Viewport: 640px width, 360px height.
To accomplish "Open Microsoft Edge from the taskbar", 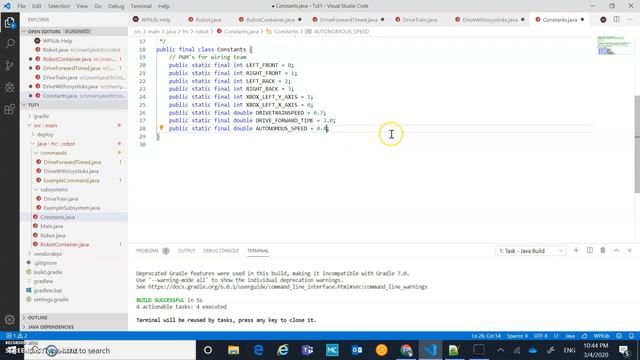I will tap(258, 350).
